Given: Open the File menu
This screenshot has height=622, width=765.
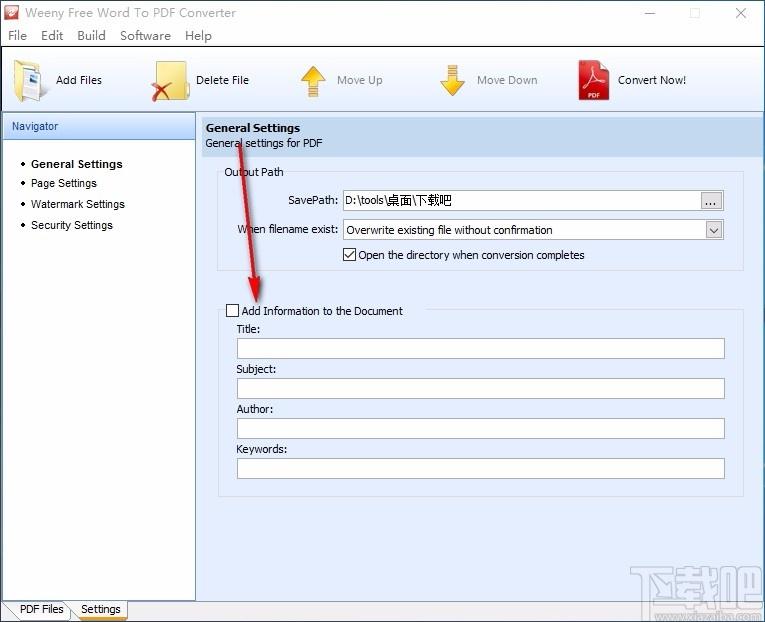Looking at the screenshot, I should [x=18, y=36].
